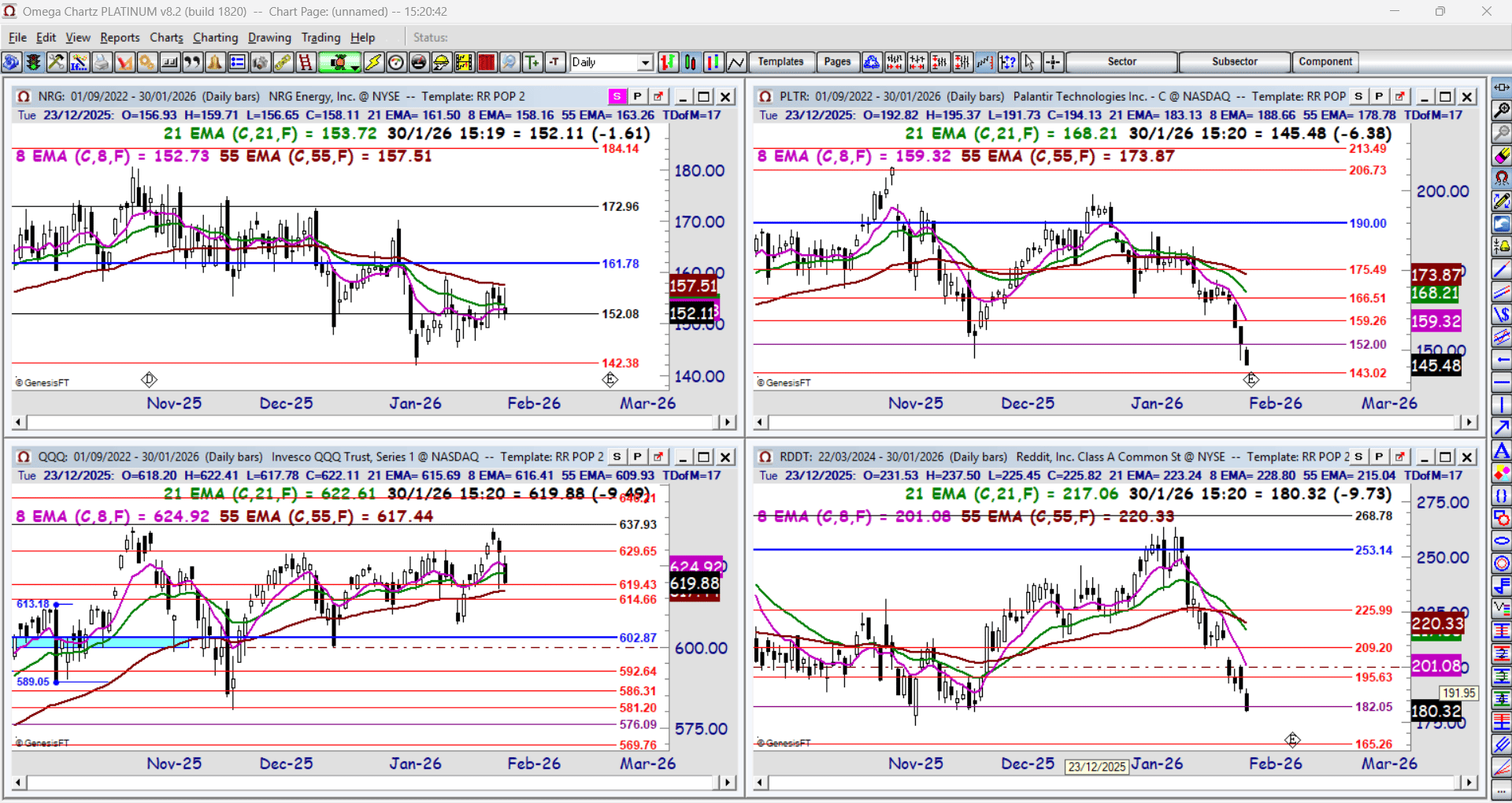This screenshot has width=1512, height=803.
Task: Open the Drawing menu
Action: (269, 38)
